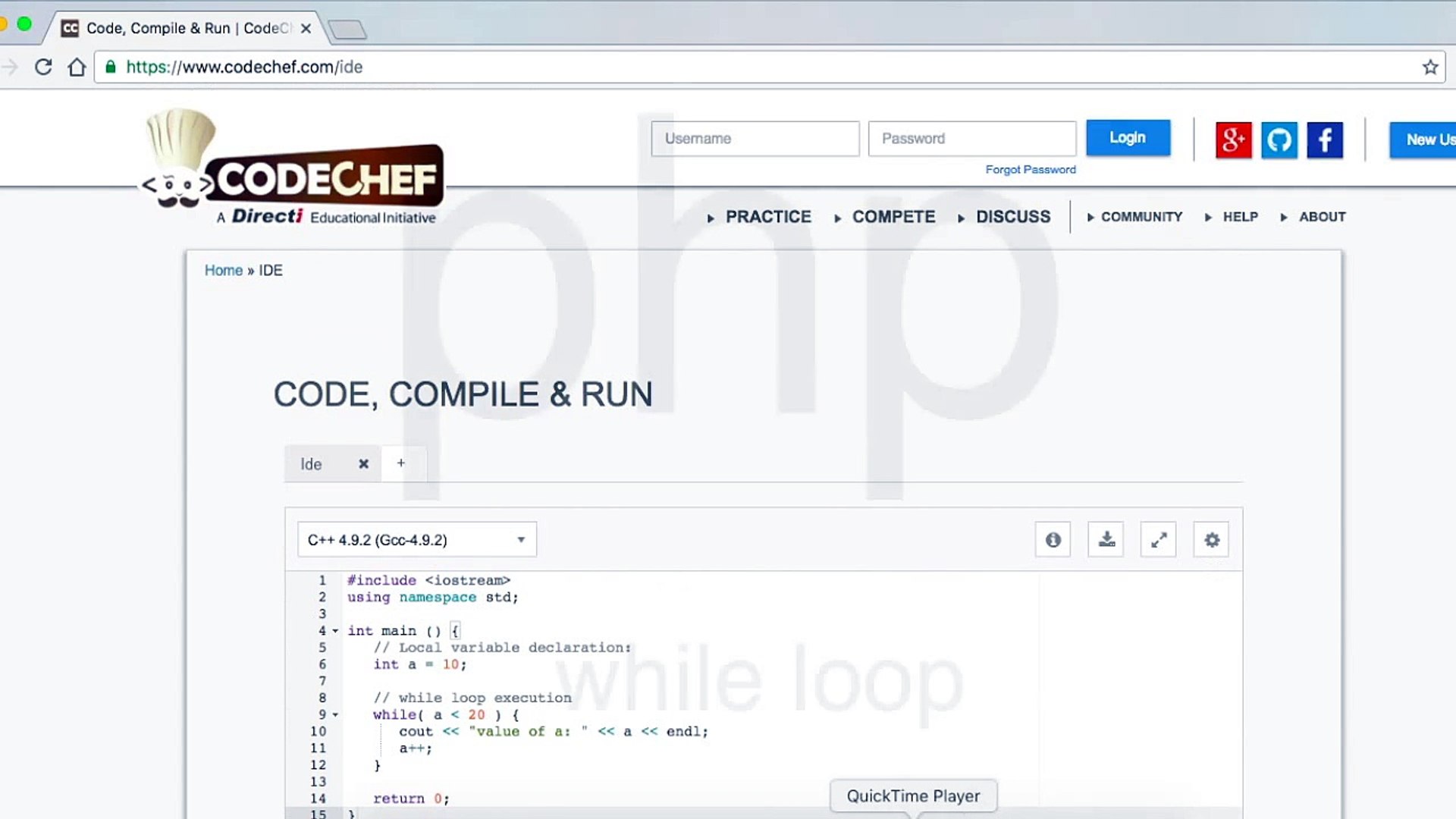Click the Username input field
This screenshot has height=819, width=1456.
(x=753, y=138)
